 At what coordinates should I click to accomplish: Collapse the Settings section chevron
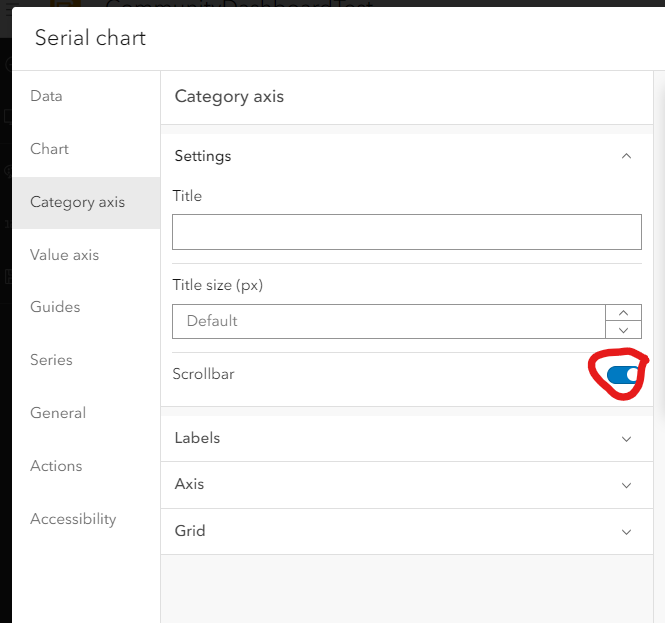pos(626,156)
